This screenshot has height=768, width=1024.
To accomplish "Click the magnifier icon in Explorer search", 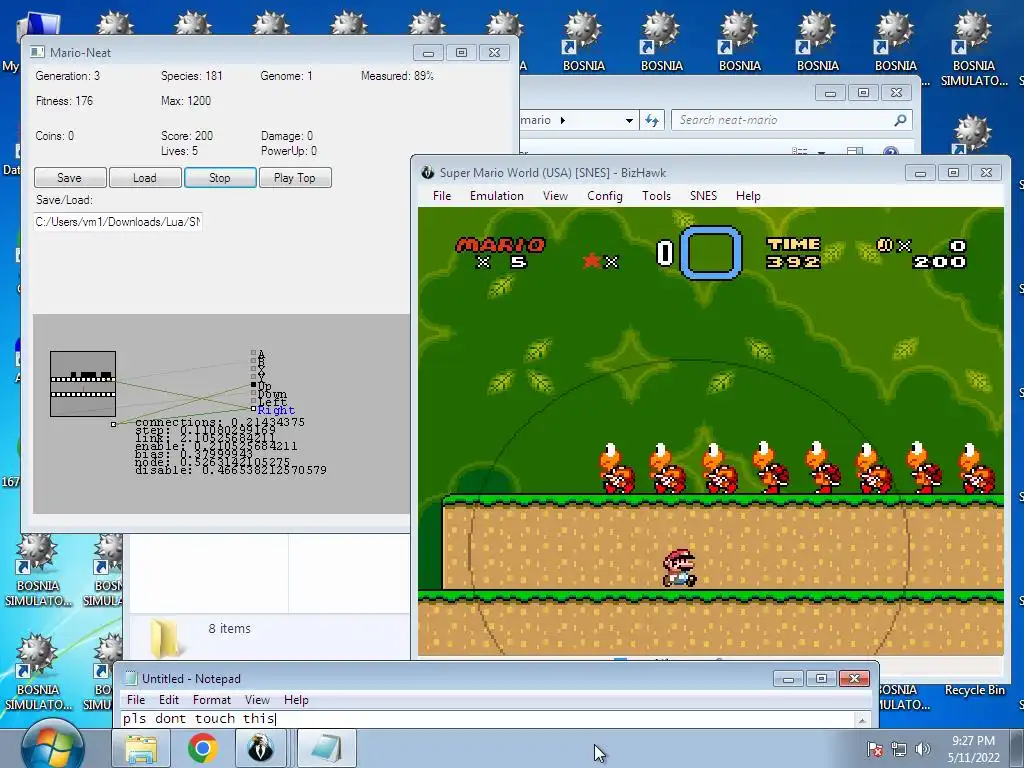I will point(900,120).
